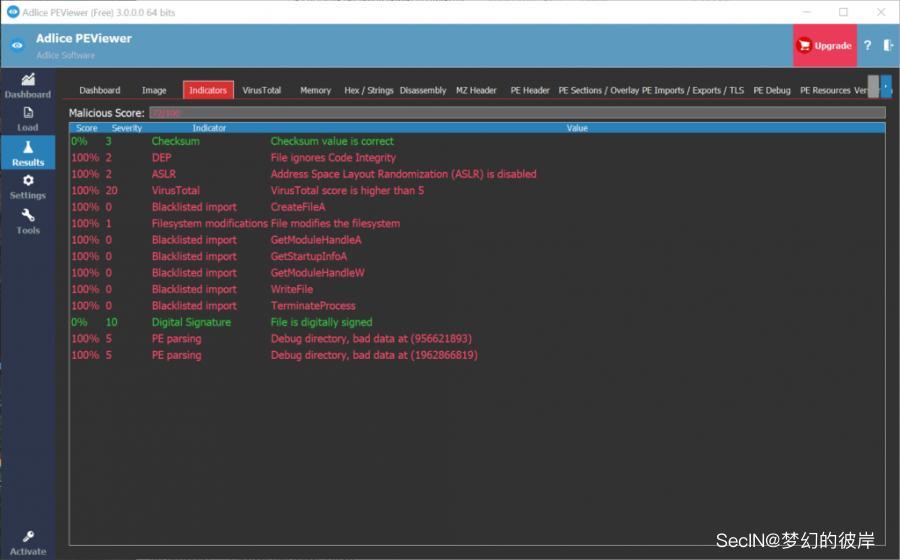Viewport: 900px width, 560px height.
Task: Minimize the PEViewer window
Action: (806, 12)
